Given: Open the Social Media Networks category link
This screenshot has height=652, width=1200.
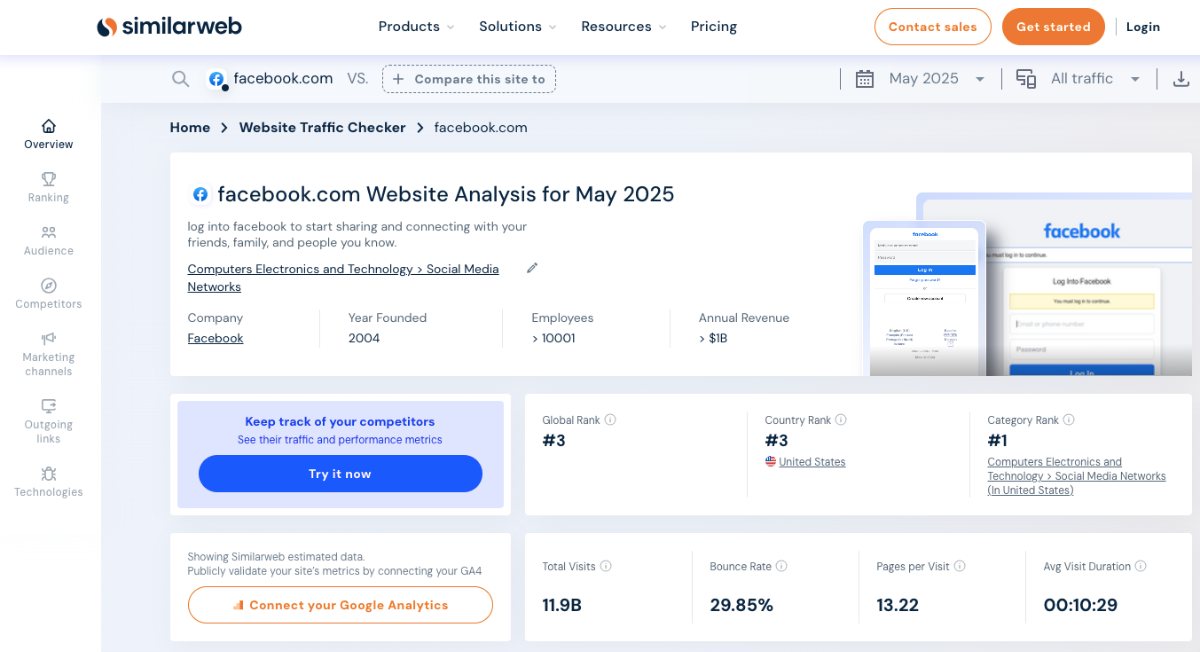Looking at the screenshot, I should [343, 278].
